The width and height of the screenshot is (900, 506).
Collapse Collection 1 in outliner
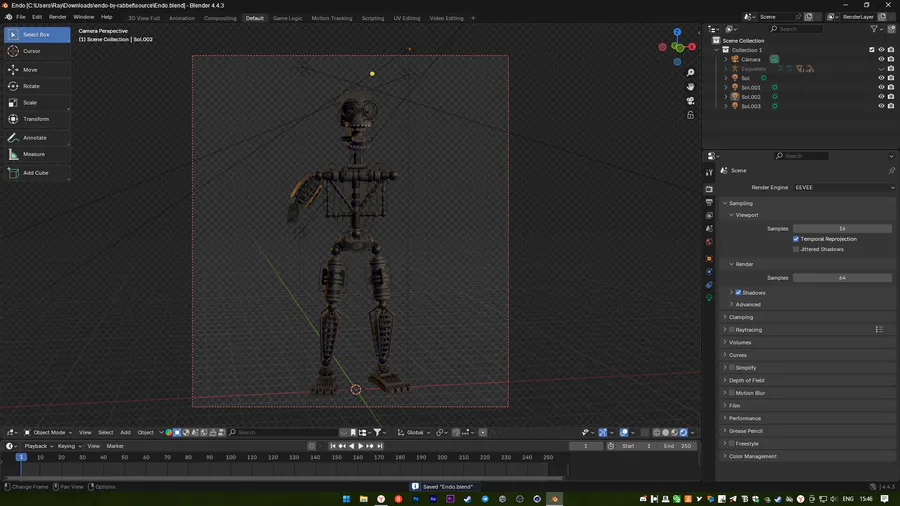[717, 50]
